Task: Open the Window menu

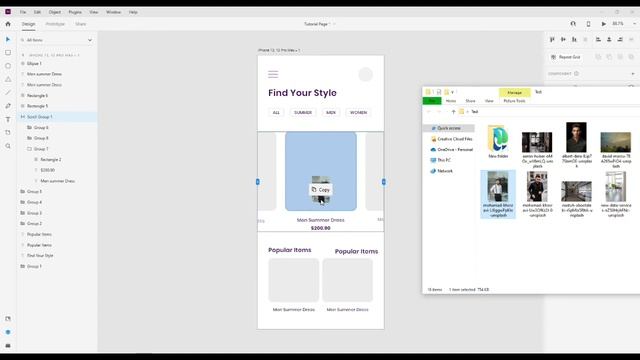Action: (113, 12)
